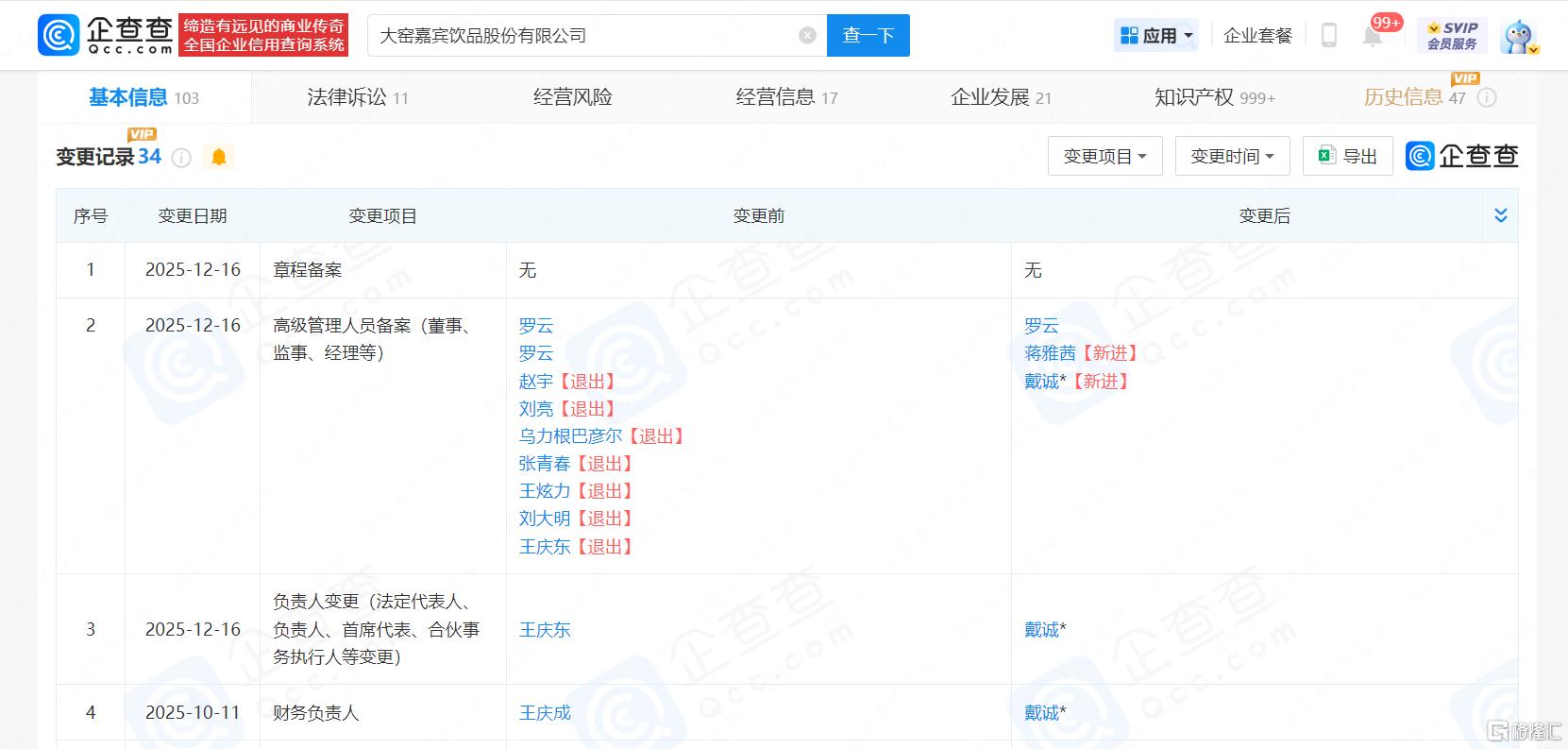Open notifications bell with 99+ badge
The width and height of the screenshot is (1568, 749).
(x=1374, y=36)
